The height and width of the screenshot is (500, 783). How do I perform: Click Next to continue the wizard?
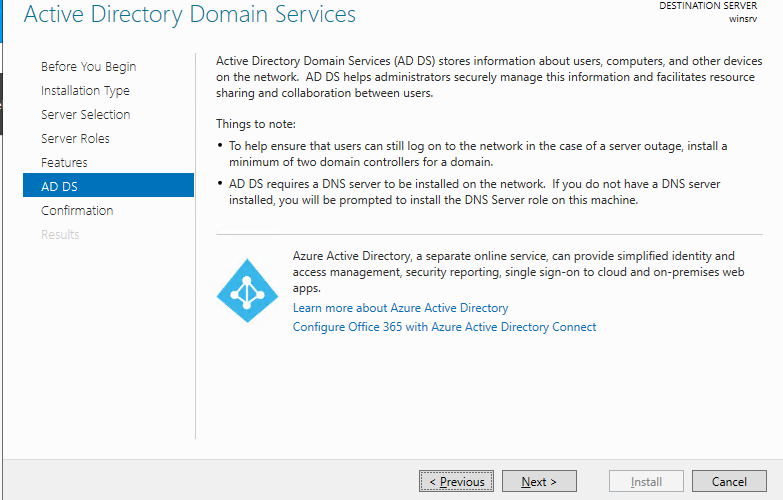tap(540, 482)
